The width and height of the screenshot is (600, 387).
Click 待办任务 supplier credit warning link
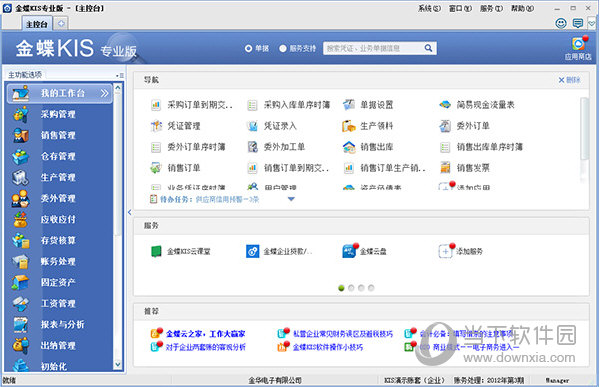pyautogui.click(x=227, y=199)
